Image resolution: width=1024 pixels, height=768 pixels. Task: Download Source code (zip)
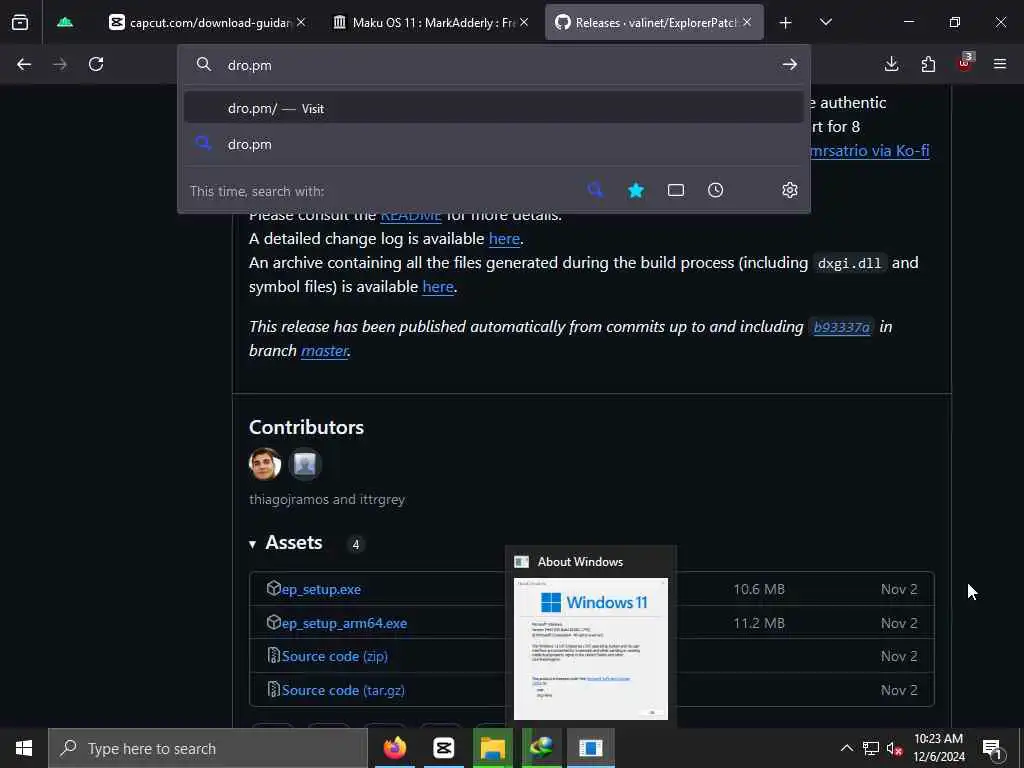334,656
